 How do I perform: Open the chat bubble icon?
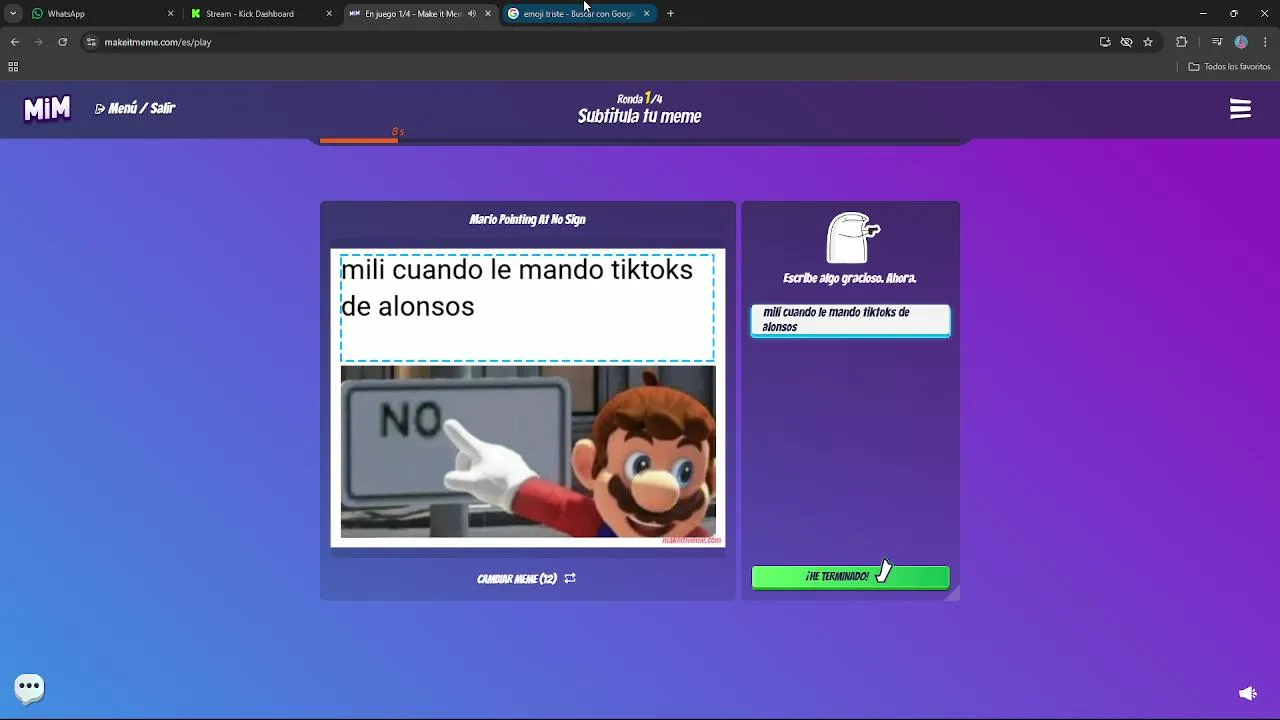(29, 687)
